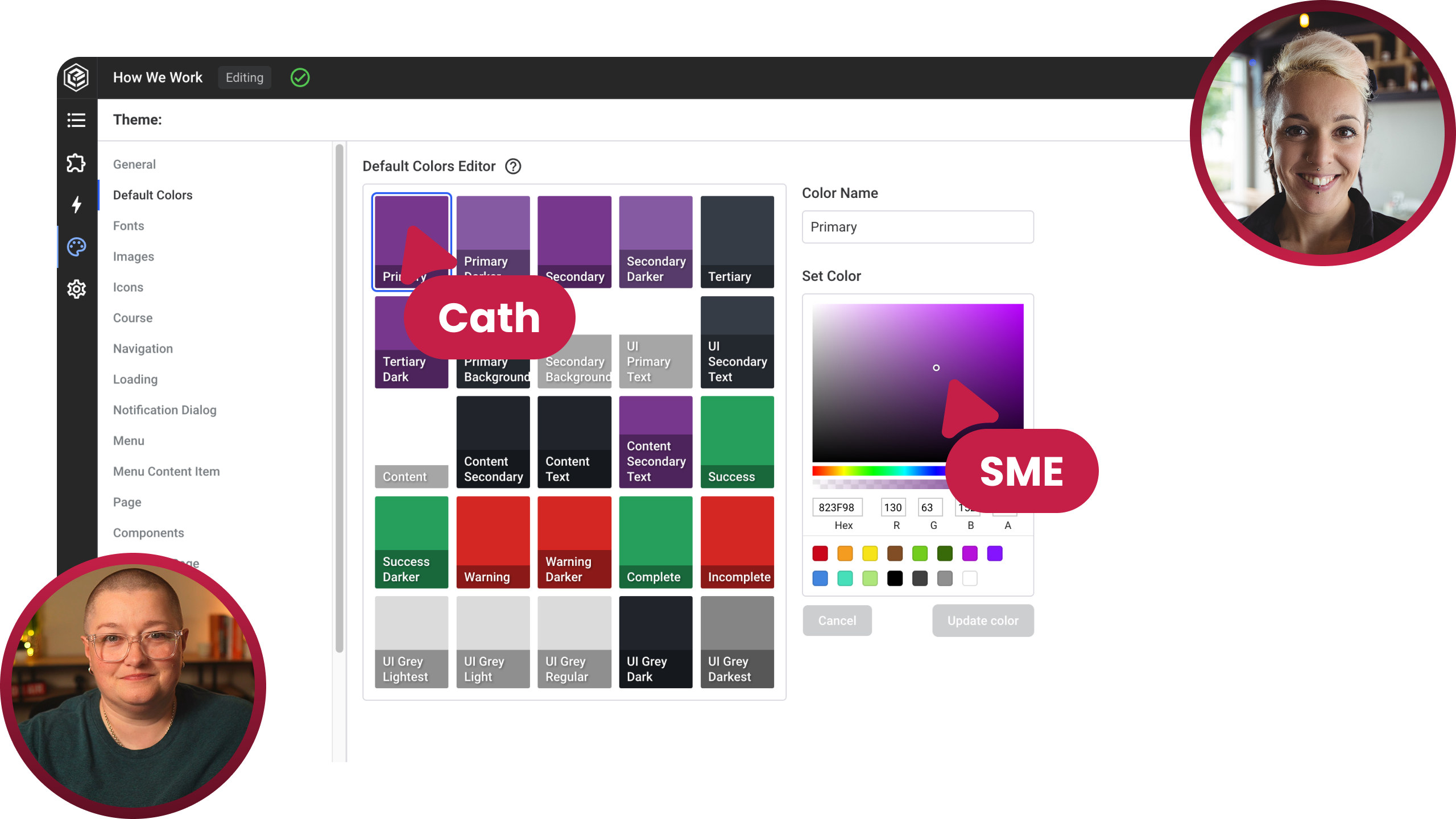The height and width of the screenshot is (819, 1456).
Task: Open the Notification Dialog settings
Action: point(164,409)
